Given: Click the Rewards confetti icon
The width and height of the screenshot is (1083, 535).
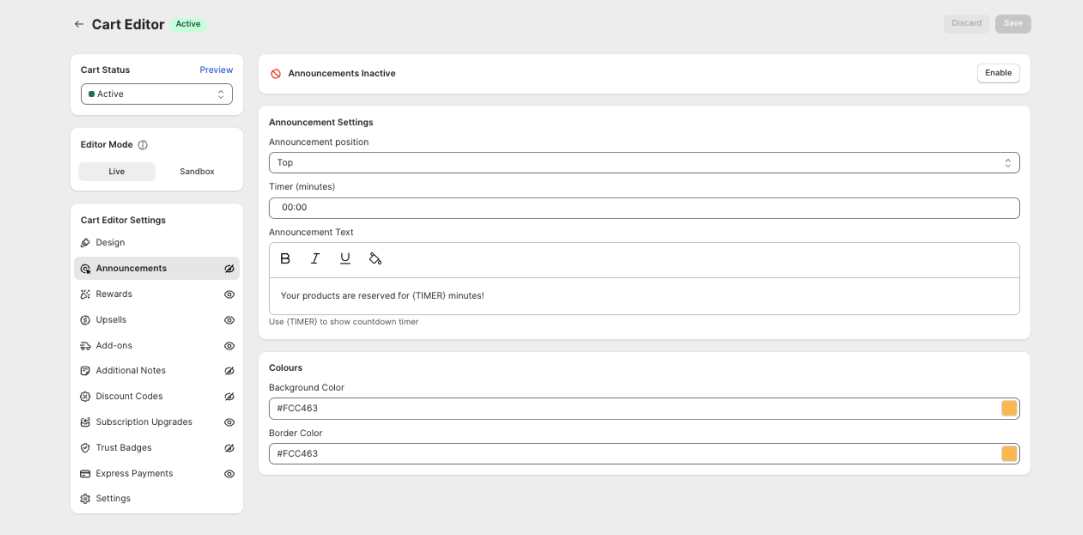Looking at the screenshot, I should tap(85, 294).
